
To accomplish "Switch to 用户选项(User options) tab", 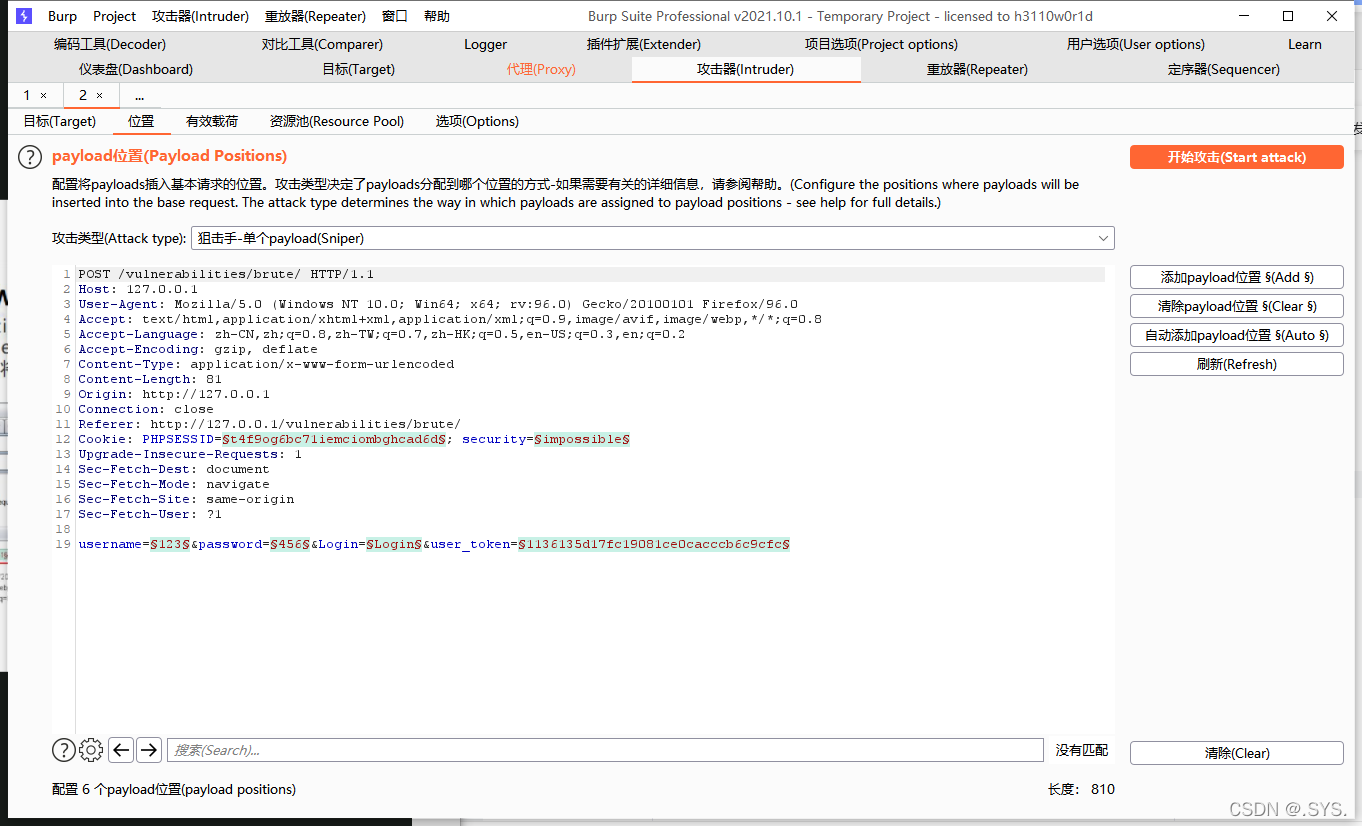I will tap(1136, 44).
